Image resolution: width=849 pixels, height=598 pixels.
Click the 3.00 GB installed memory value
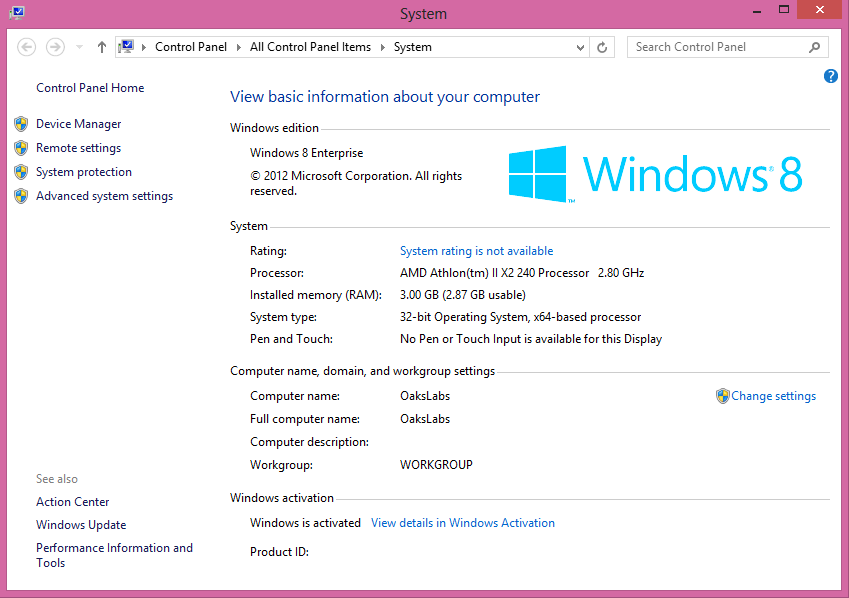[x=463, y=295]
